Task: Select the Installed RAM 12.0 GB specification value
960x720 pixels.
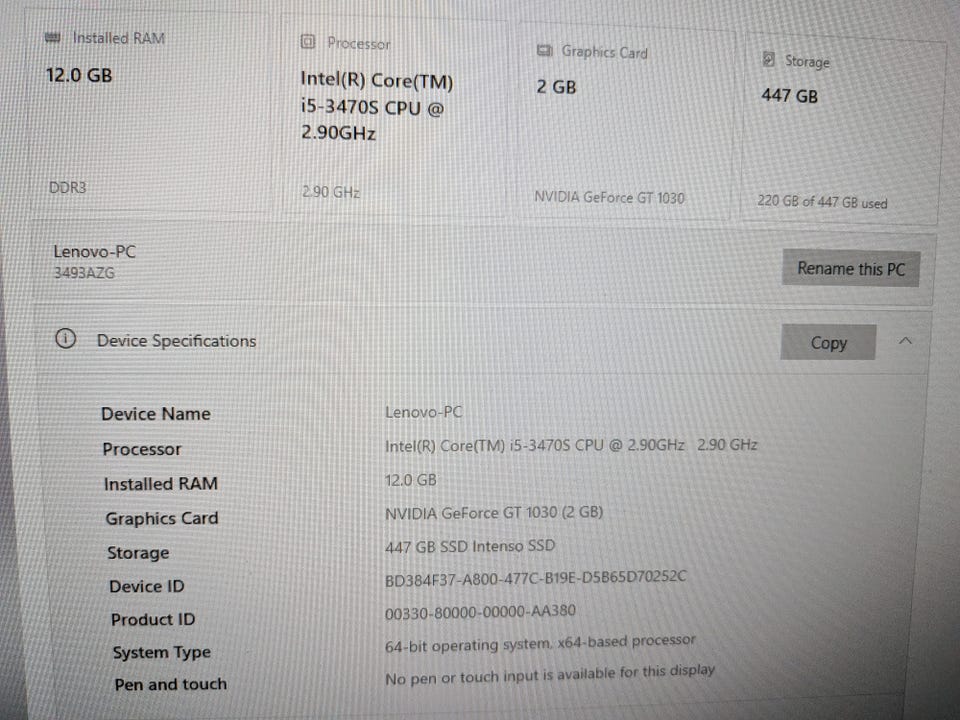Action: click(410, 480)
